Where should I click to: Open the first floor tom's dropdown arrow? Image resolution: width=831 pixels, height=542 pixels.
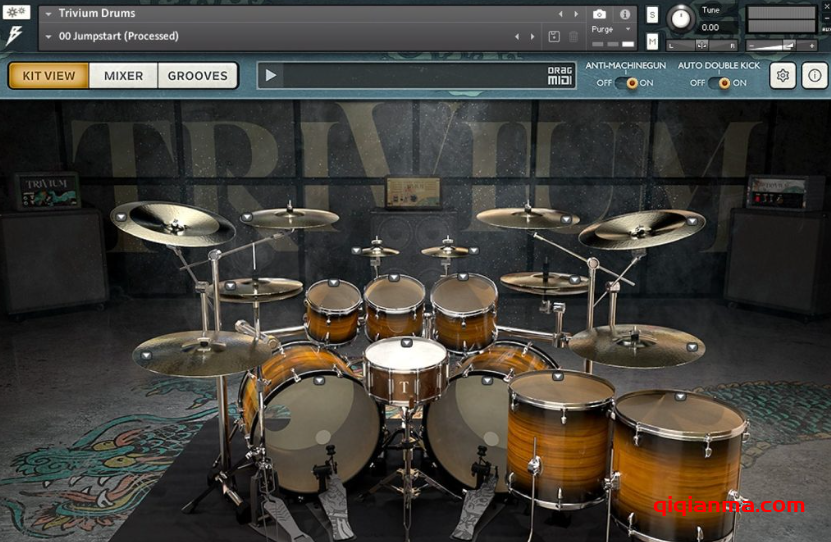[558, 376]
